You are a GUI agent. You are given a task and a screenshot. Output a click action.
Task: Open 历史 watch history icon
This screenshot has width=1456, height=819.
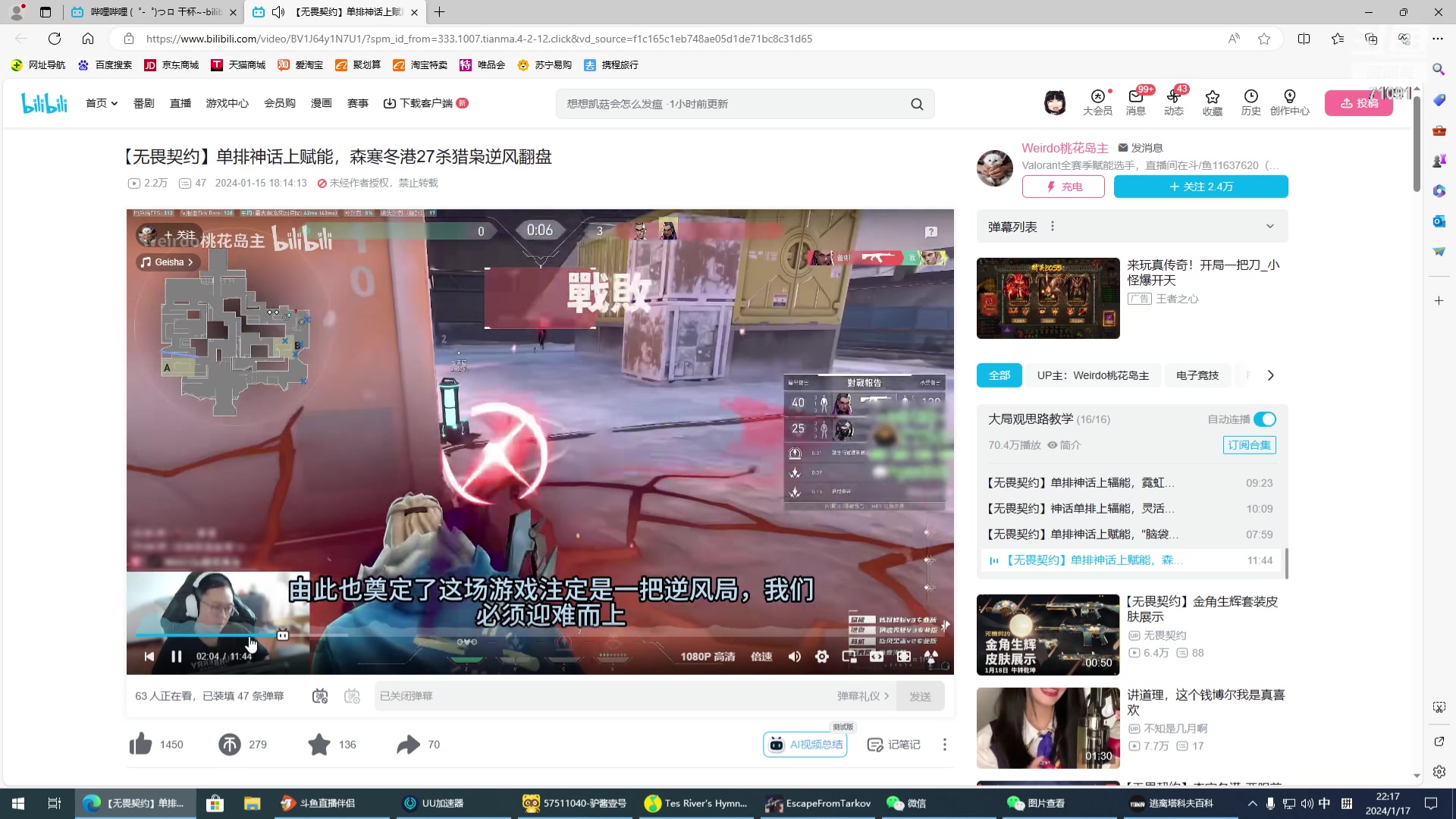point(1250,102)
